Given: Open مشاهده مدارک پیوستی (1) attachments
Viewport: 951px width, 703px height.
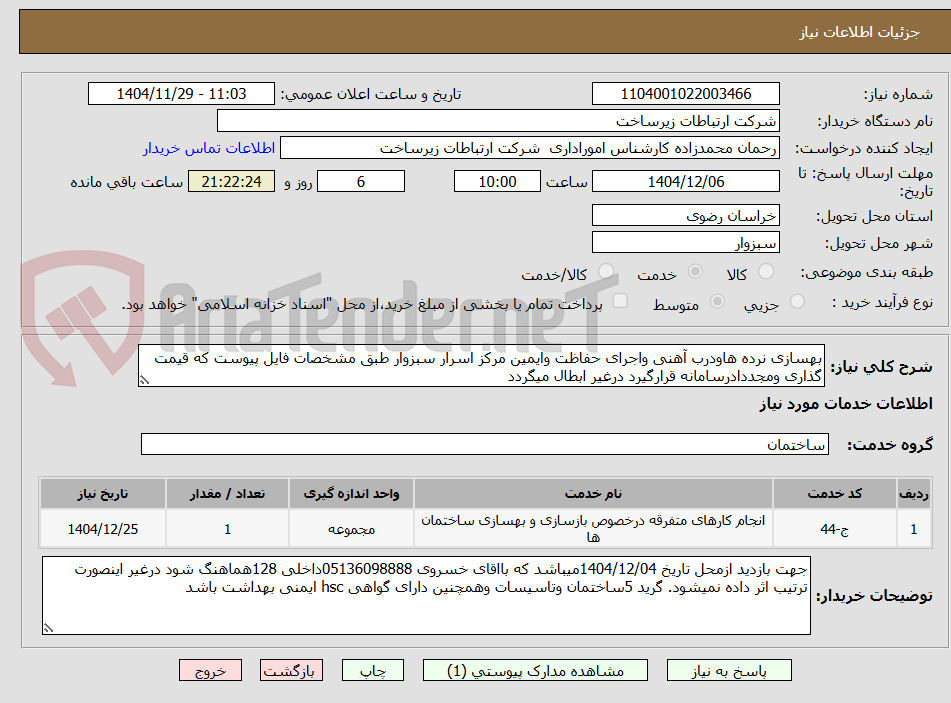Looking at the screenshot, I should tap(535, 670).
